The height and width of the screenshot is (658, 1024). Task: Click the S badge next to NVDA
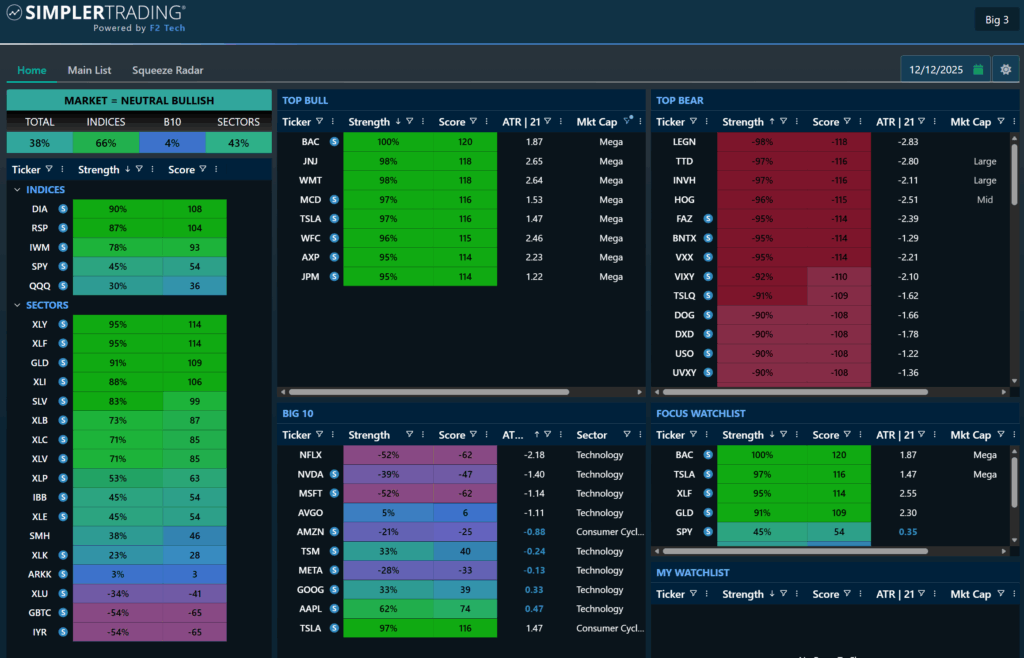click(334, 474)
